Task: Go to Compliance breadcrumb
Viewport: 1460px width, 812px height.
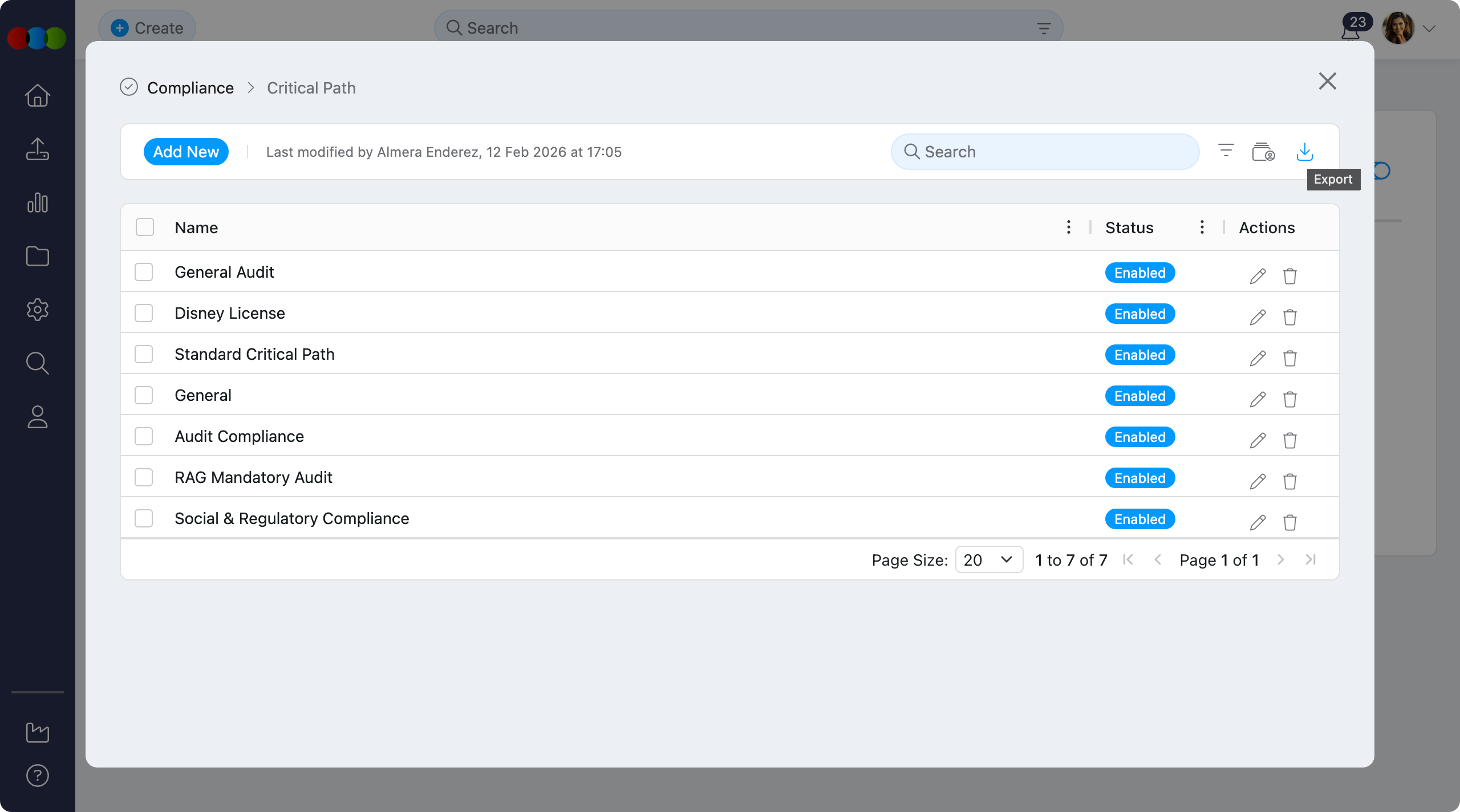Action: 190,88
